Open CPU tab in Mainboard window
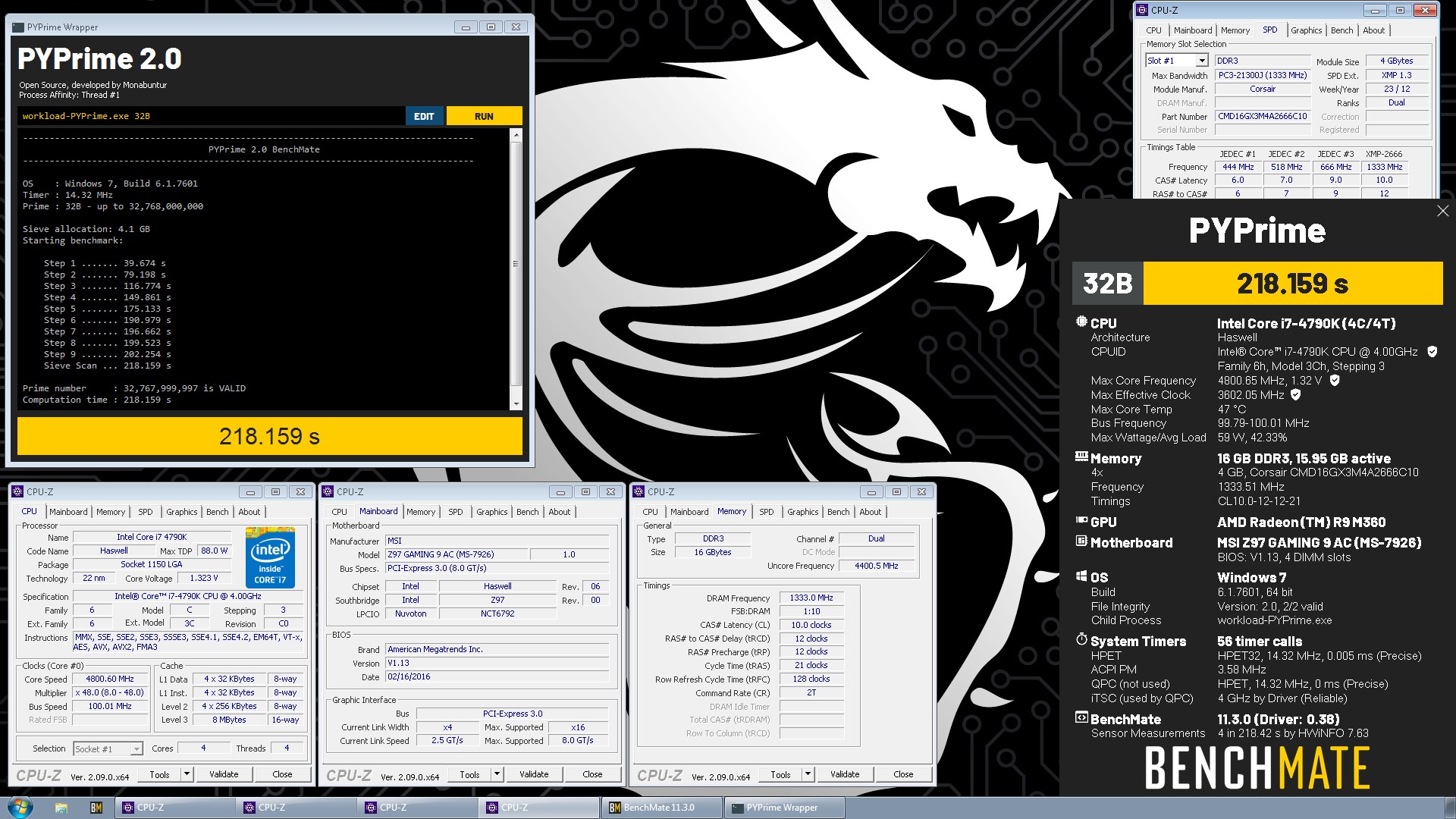 [x=339, y=512]
